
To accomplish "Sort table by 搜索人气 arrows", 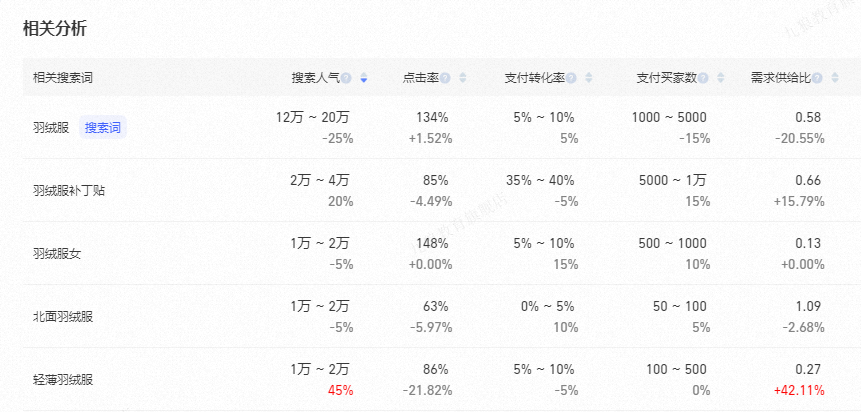I will tap(364, 78).
